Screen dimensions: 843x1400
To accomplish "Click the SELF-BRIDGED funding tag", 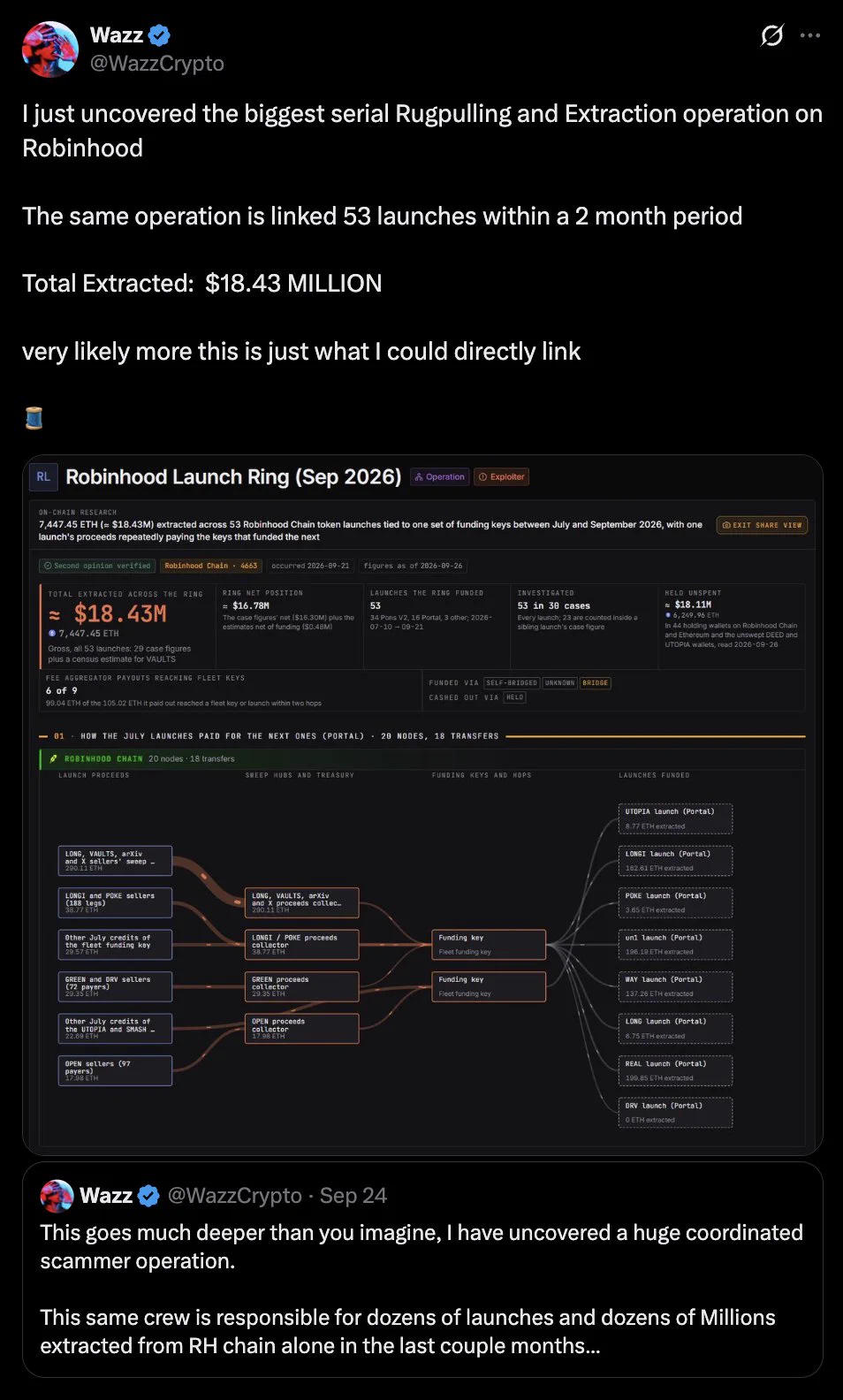I will coord(512,683).
